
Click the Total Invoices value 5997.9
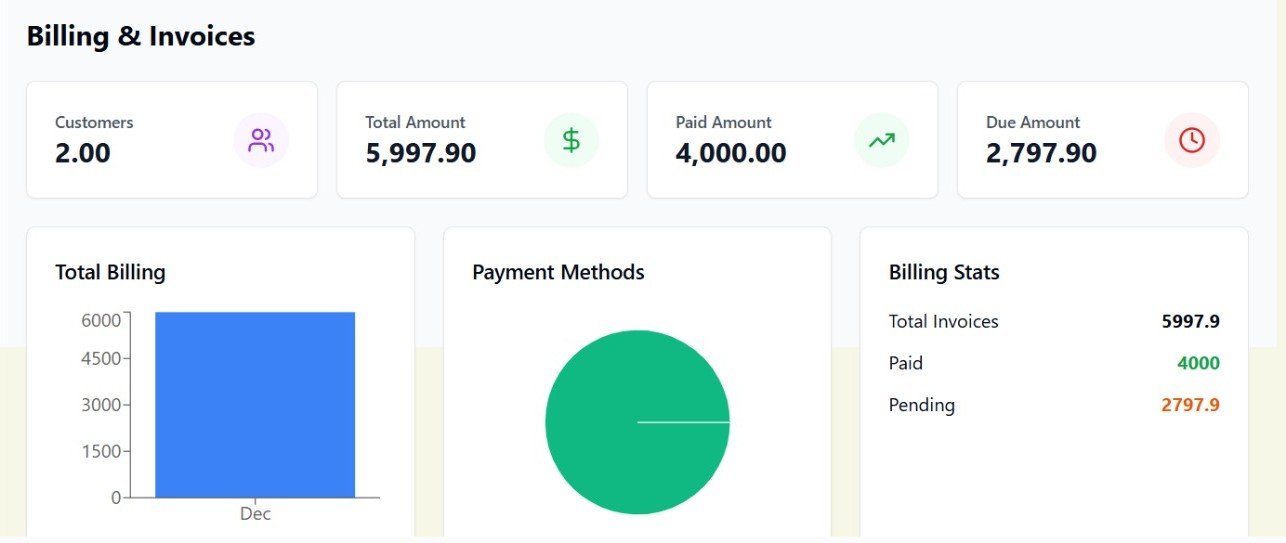tap(1190, 321)
